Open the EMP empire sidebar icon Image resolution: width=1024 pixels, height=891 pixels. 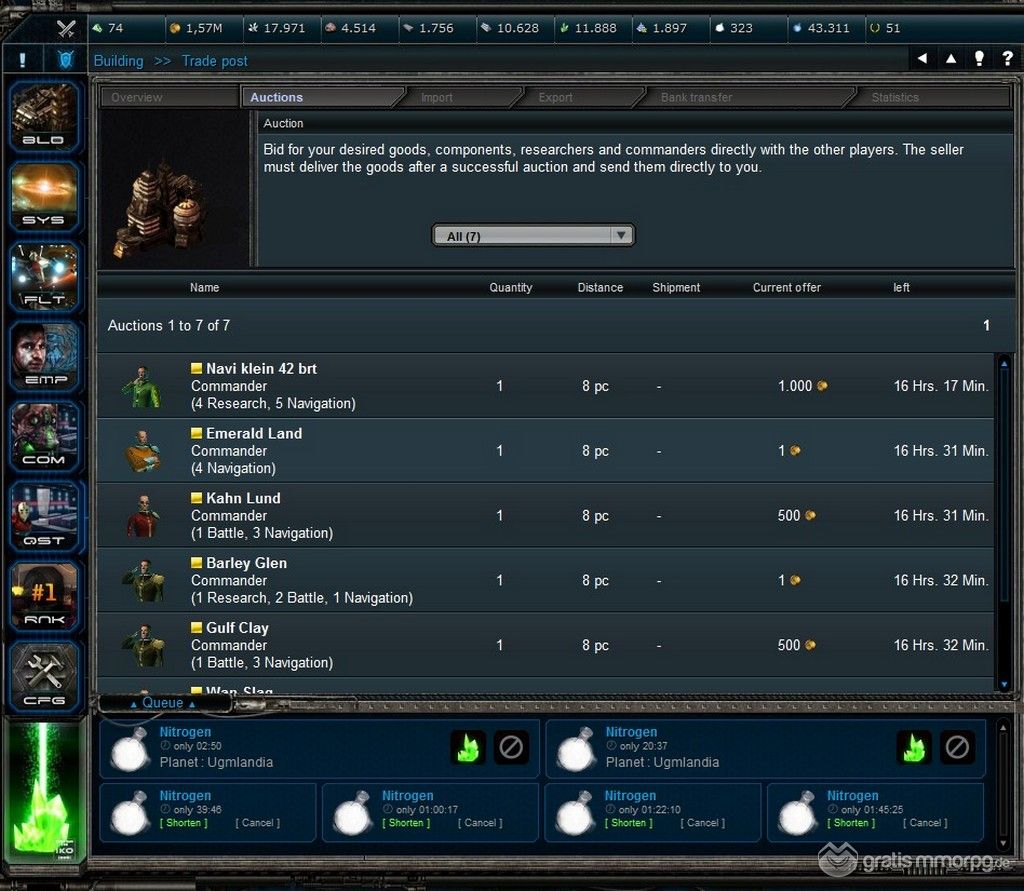[44, 355]
